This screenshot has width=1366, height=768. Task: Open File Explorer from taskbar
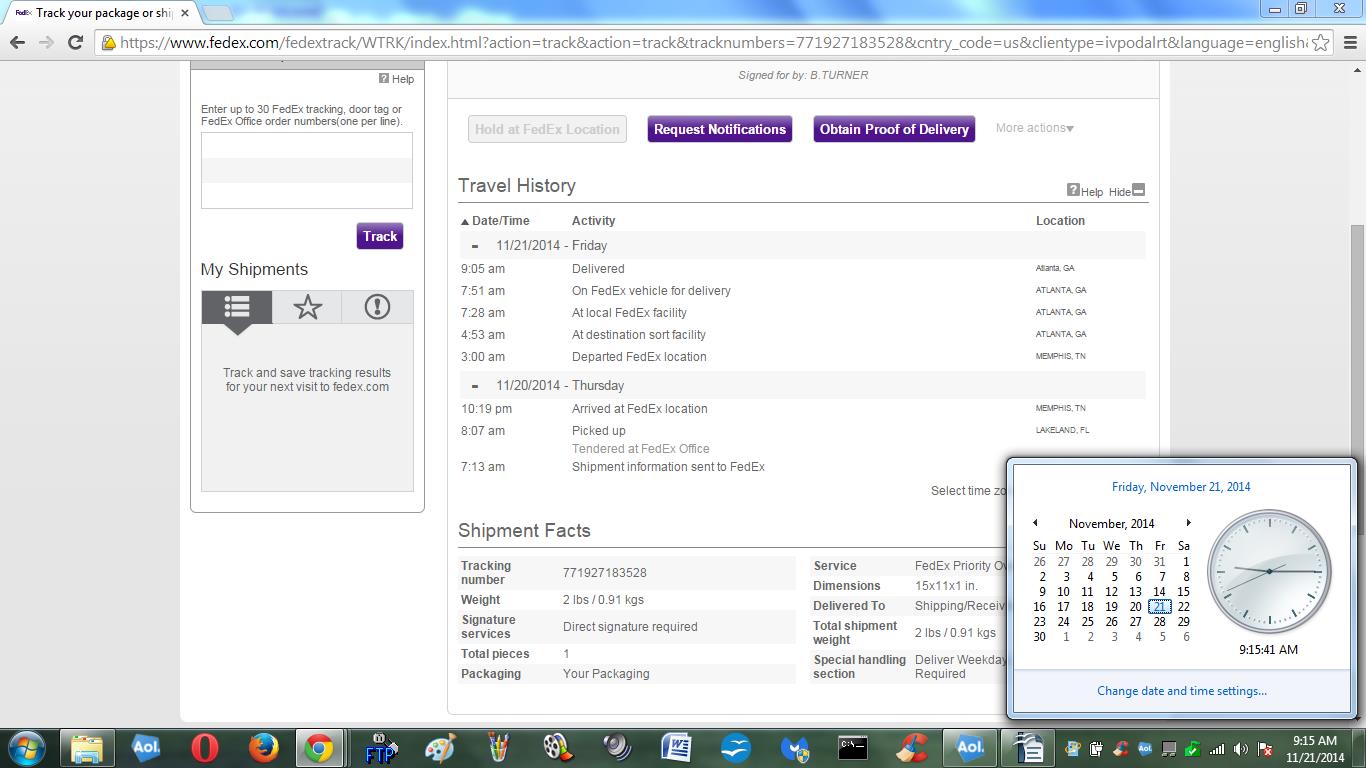pos(87,748)
